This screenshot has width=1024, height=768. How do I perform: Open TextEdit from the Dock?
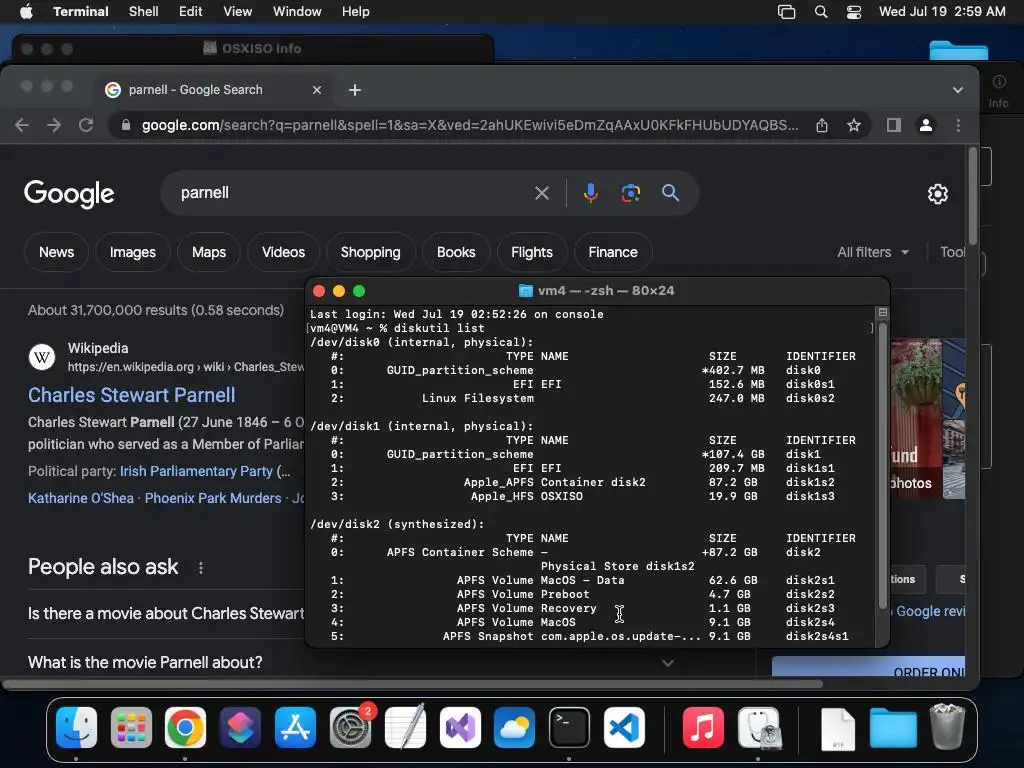point(405,728)
